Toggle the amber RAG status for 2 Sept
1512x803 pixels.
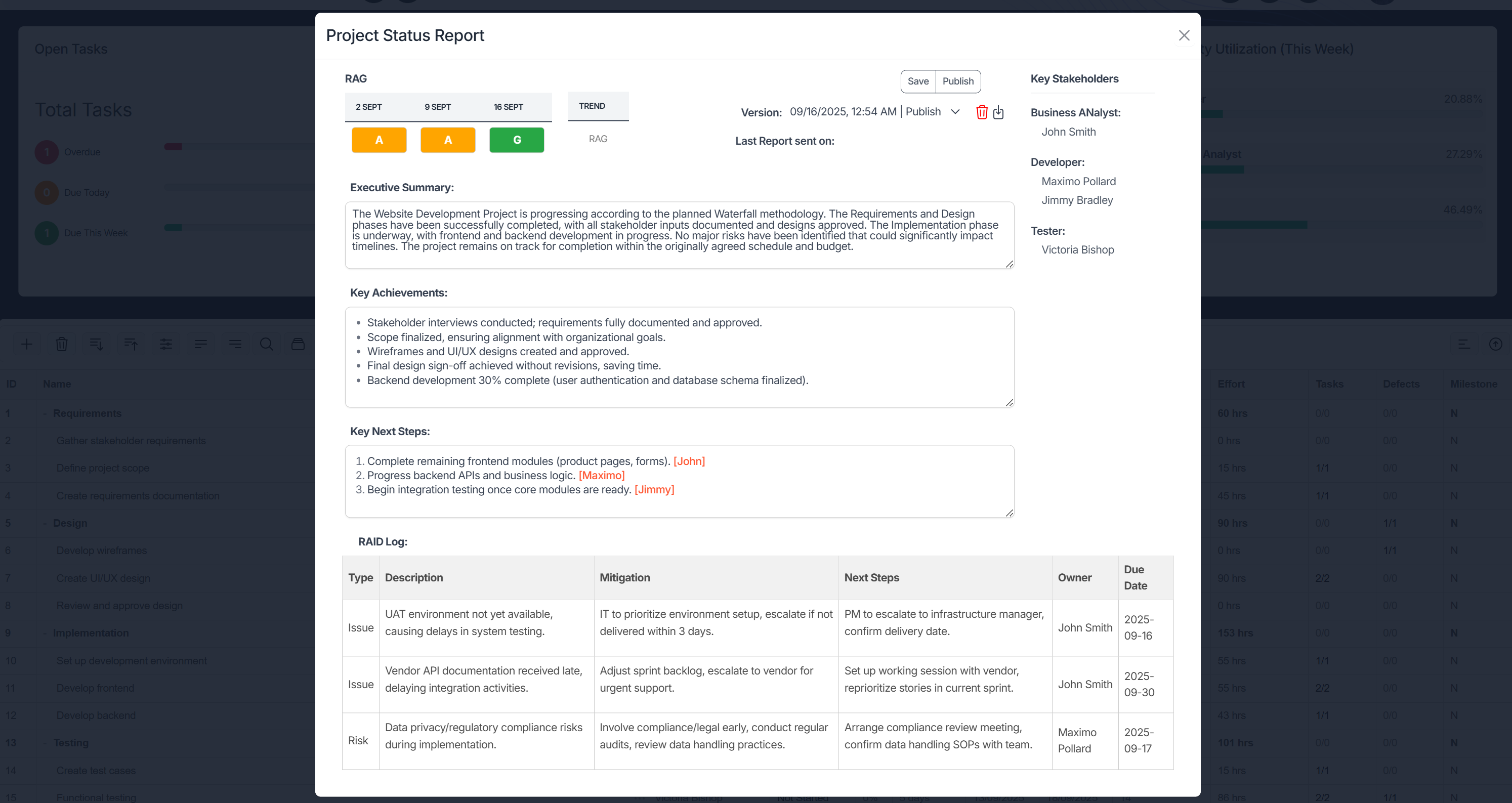[x=379, y=140]
